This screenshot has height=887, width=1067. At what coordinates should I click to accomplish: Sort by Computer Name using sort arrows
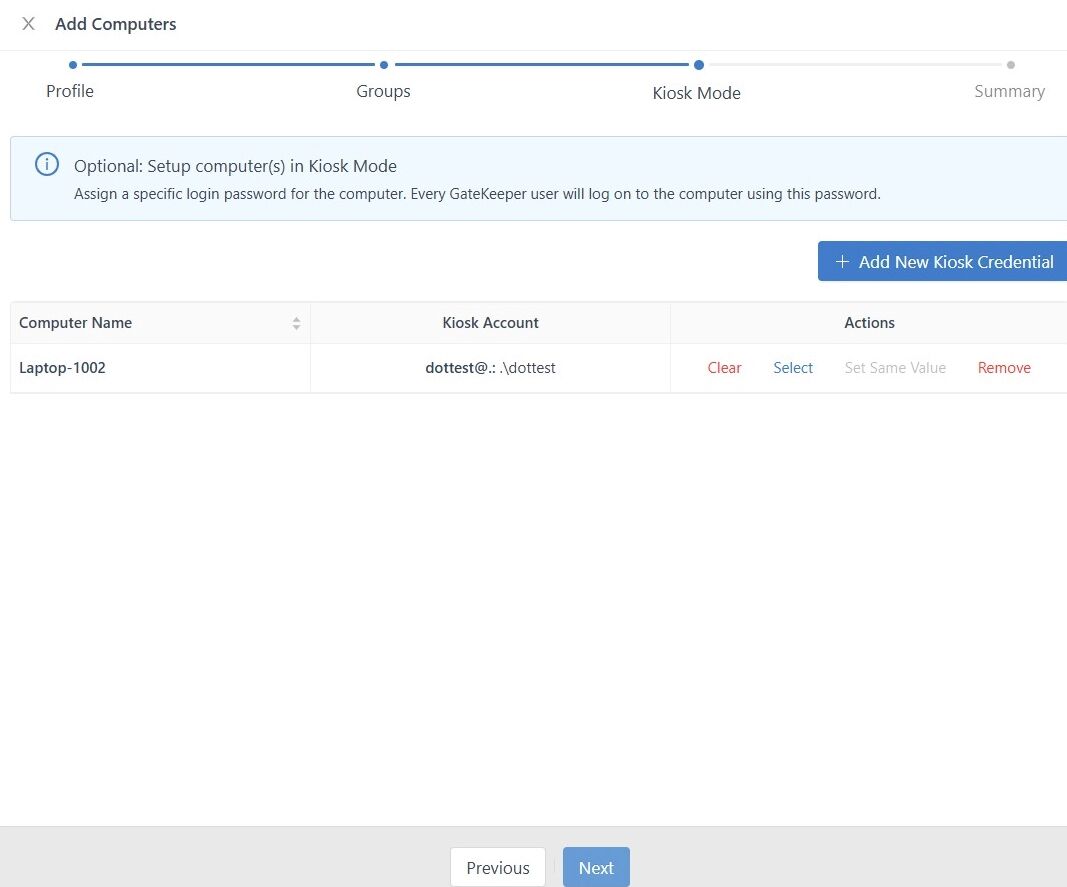click(296, 323)
